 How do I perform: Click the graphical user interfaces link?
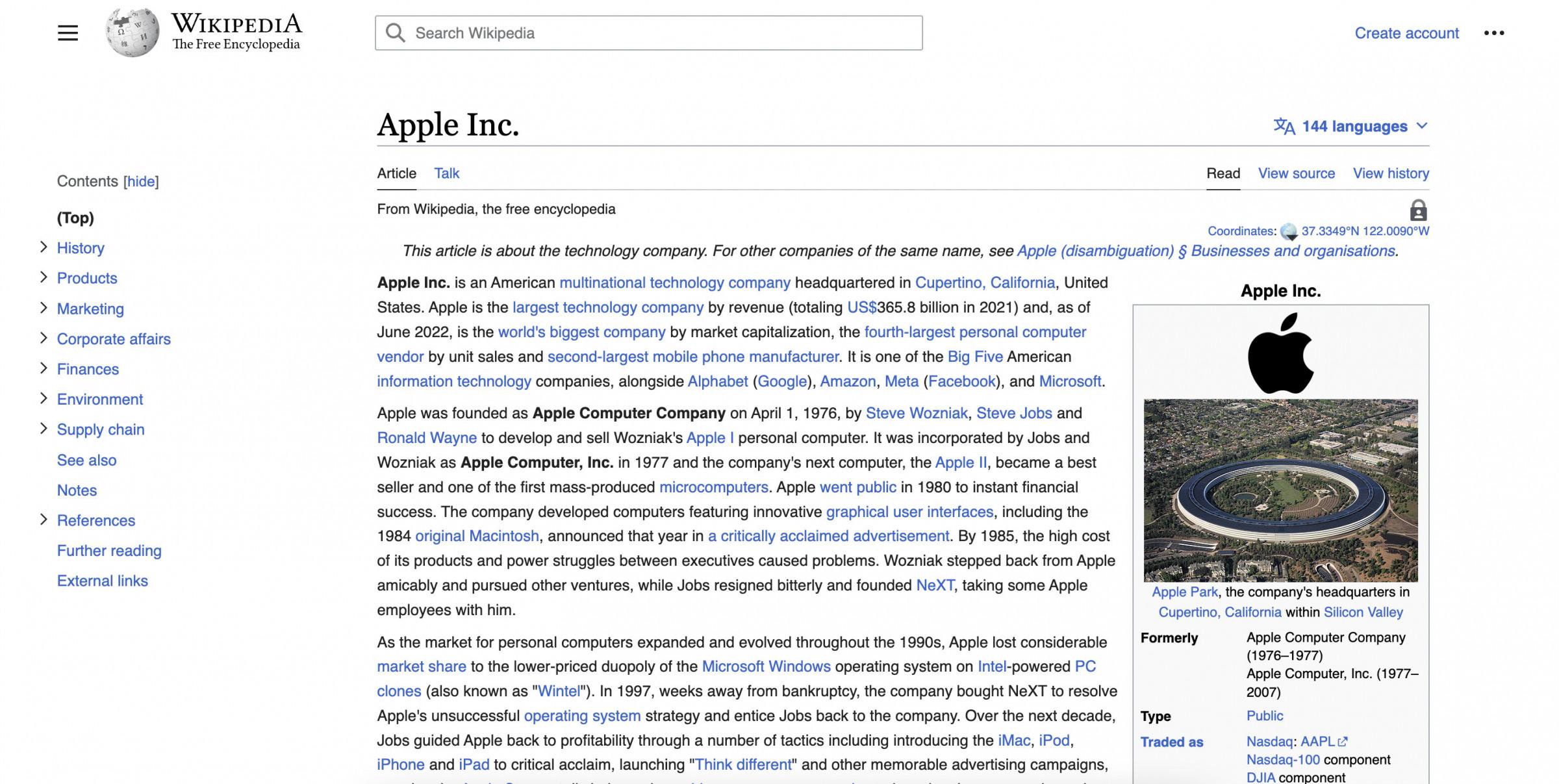point(909,512)
